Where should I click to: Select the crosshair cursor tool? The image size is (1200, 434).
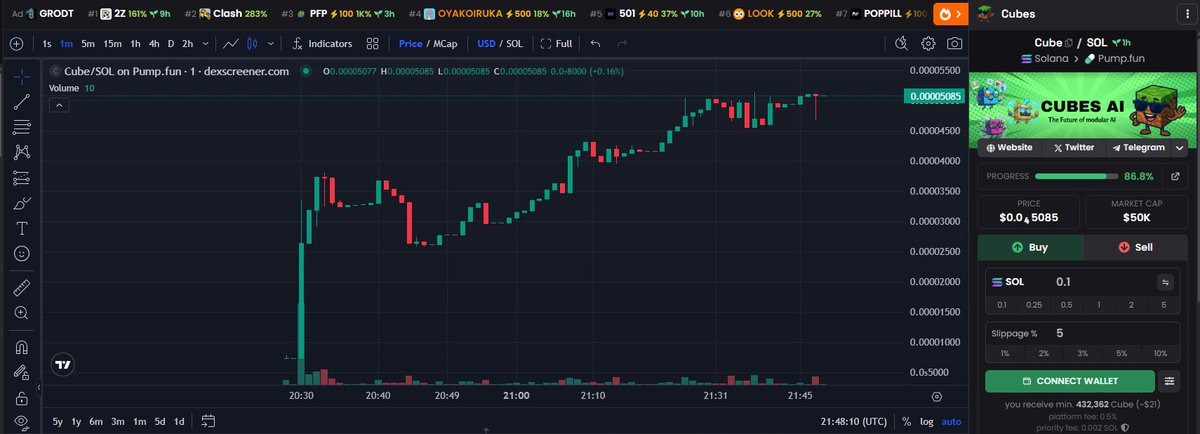(21, 76)
